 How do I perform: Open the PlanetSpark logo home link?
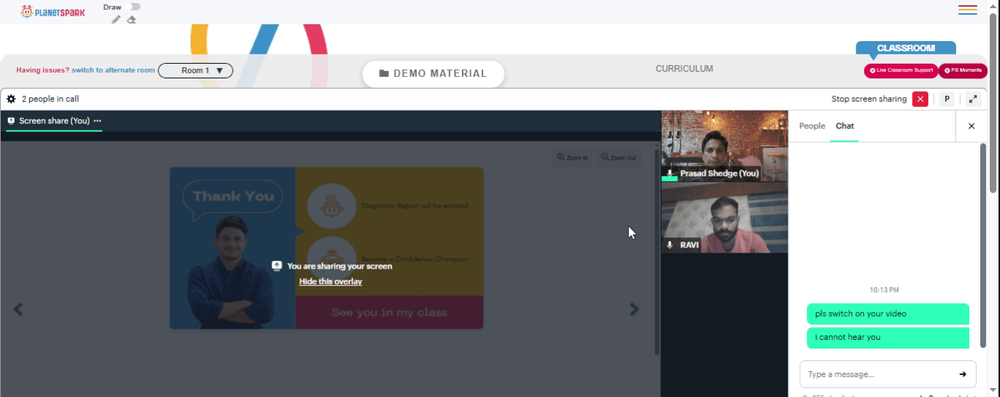point(52,11)
